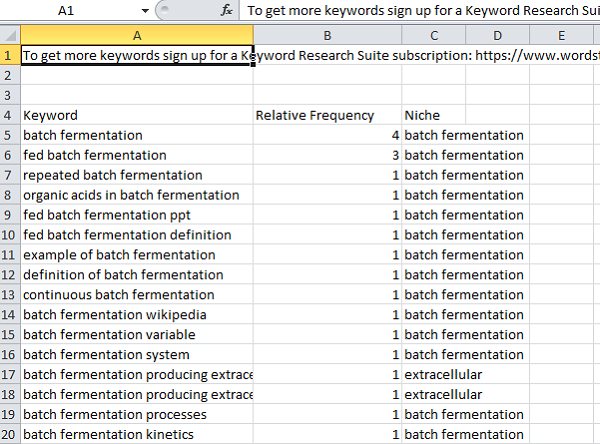This screenshot has height=444, width=600.
Task: Select row 1 header
Action: (10, 56)
